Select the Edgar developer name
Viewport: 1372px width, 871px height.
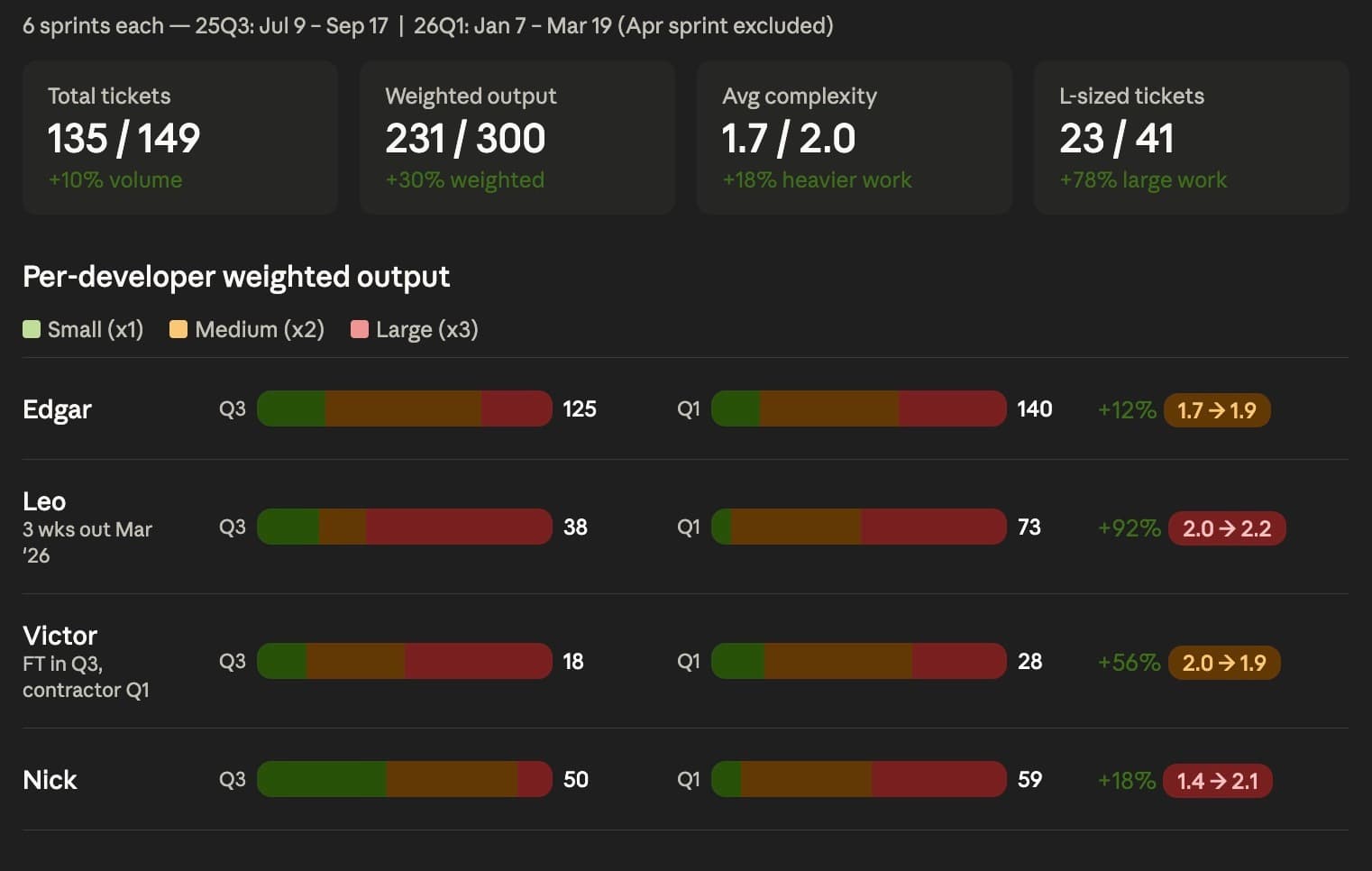pyautogui.click(x=57, y=409)
